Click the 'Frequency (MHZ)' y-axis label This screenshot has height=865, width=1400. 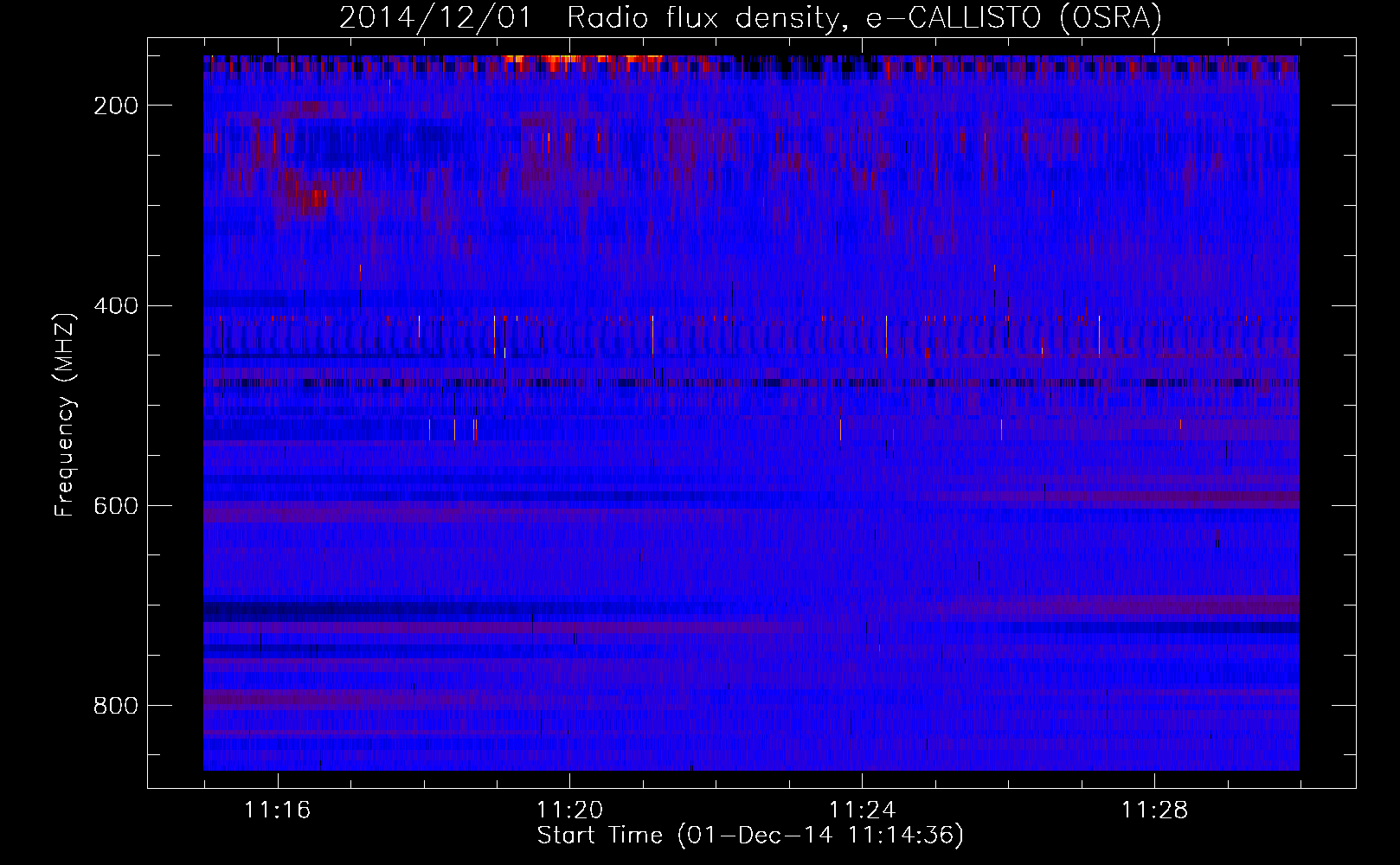tap(65, 414)
